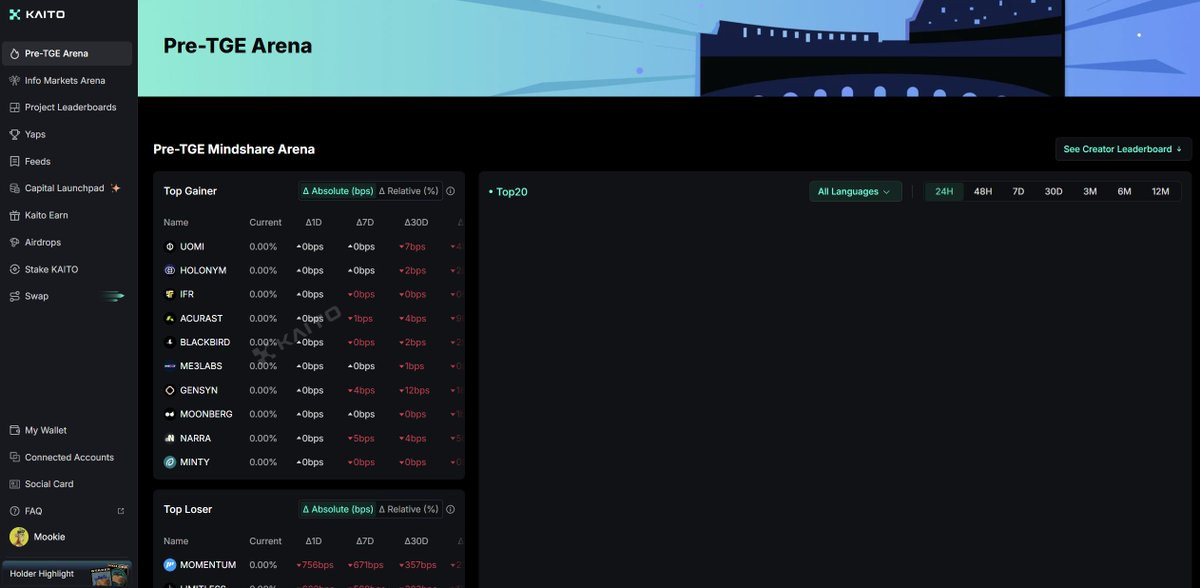Open the Holder Highlight panel
Screen dimensions: 1200x588
pyautogui.click(x=66, y=574)
